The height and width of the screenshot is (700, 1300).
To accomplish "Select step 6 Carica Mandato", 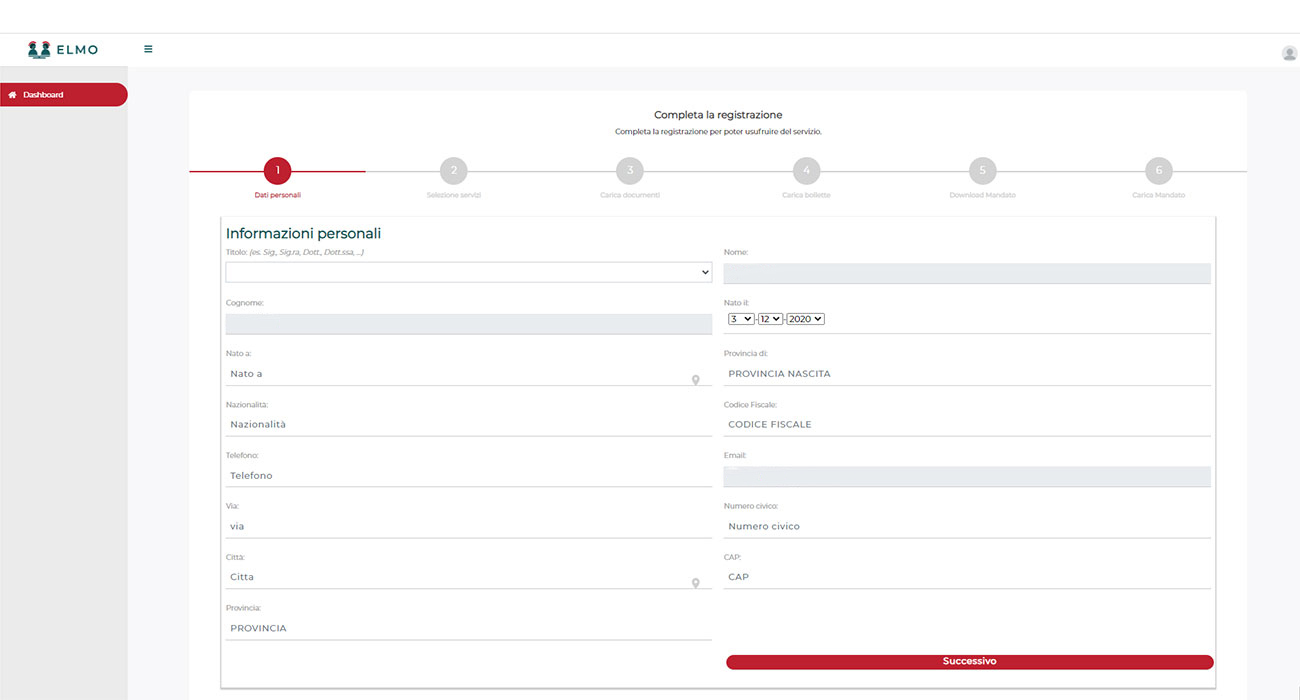I will (x=1158, y=171).
